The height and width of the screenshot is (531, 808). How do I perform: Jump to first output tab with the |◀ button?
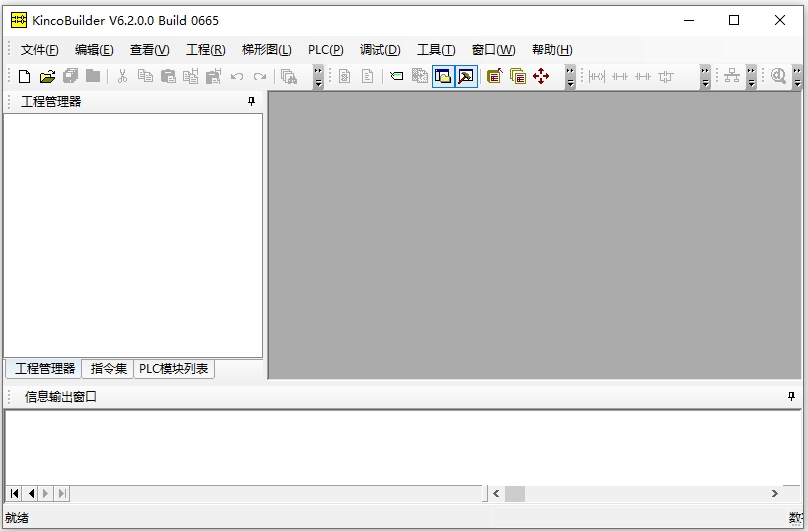(x=14, y=493)
